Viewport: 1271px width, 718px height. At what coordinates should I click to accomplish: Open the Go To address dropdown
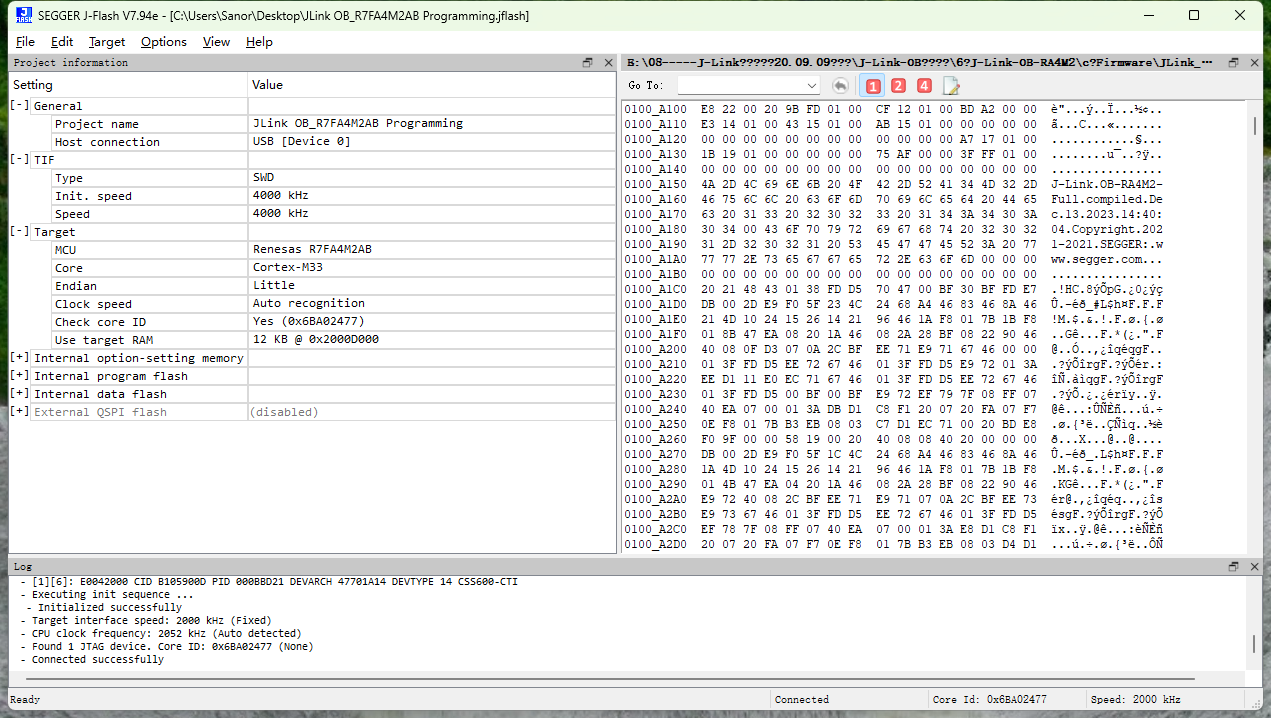coord(811,86)
